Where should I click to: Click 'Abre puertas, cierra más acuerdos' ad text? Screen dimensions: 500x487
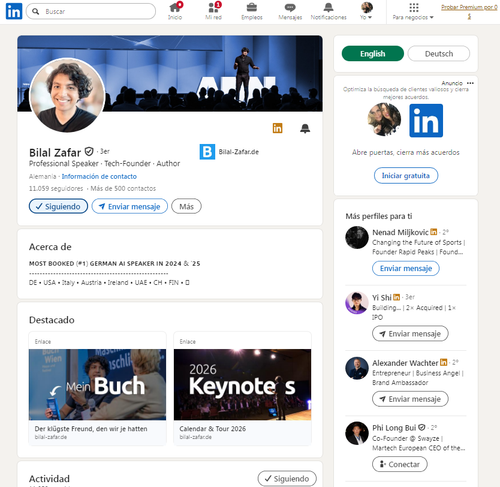coord(406,152)
